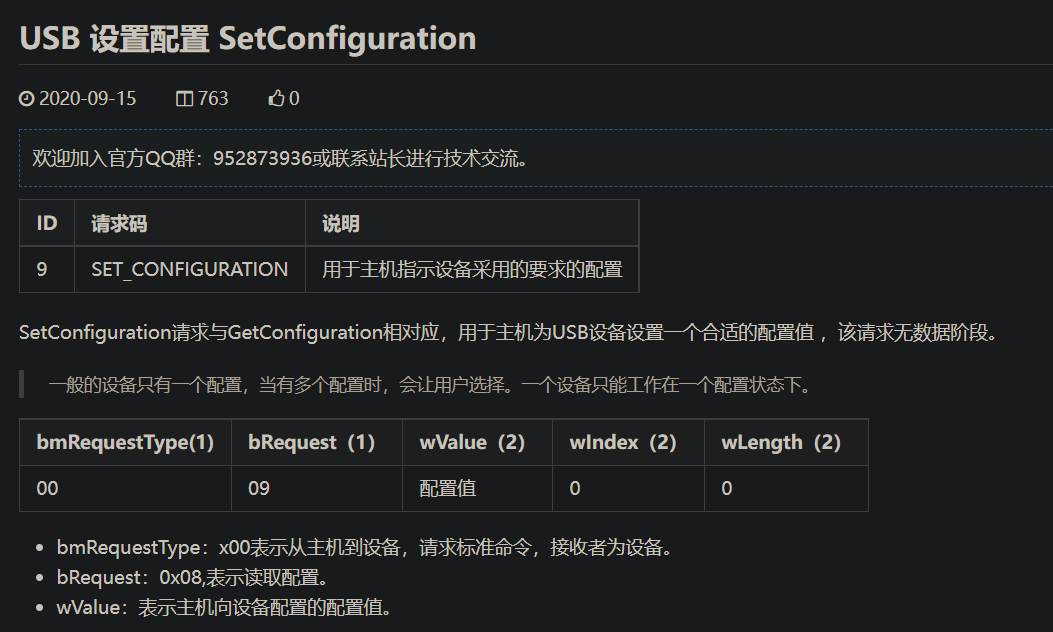Click the wIndex (2) column header
1053x632 pixels.
pos(623,442)
